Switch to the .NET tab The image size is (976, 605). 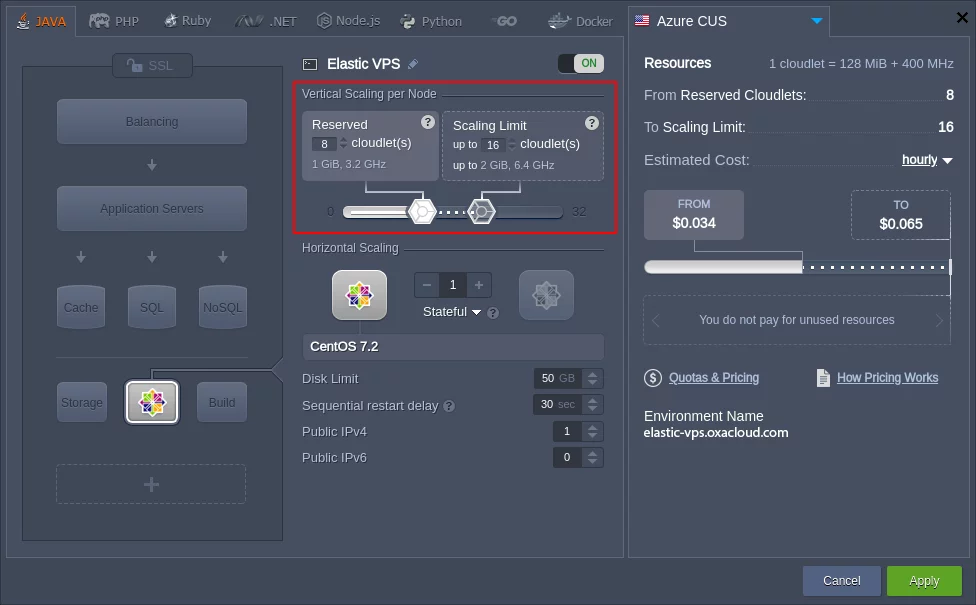tap(266, 21)
